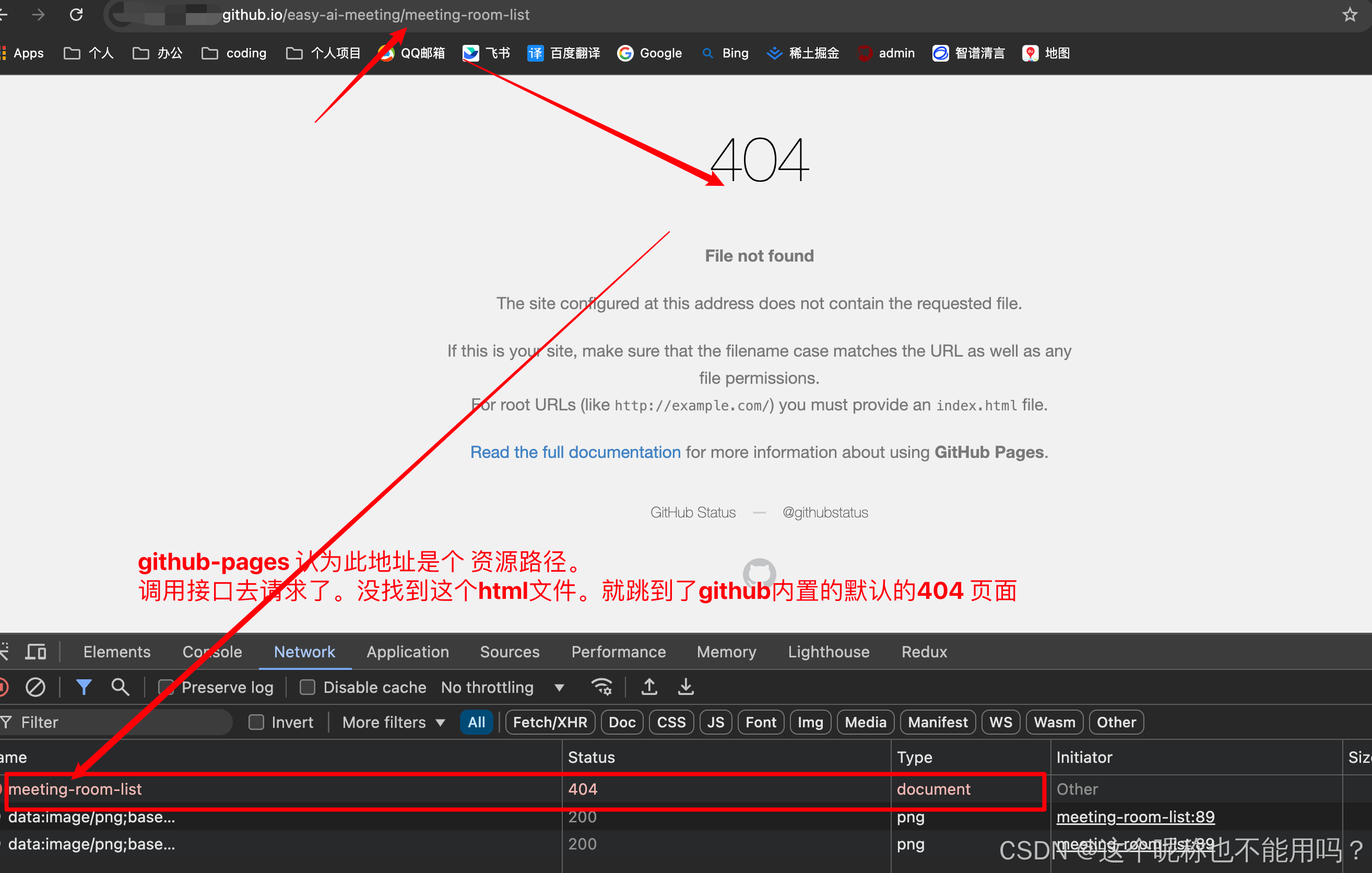The image size is (1372, 873).
Task: Filter requests by Img
Action: click(810, 722)
